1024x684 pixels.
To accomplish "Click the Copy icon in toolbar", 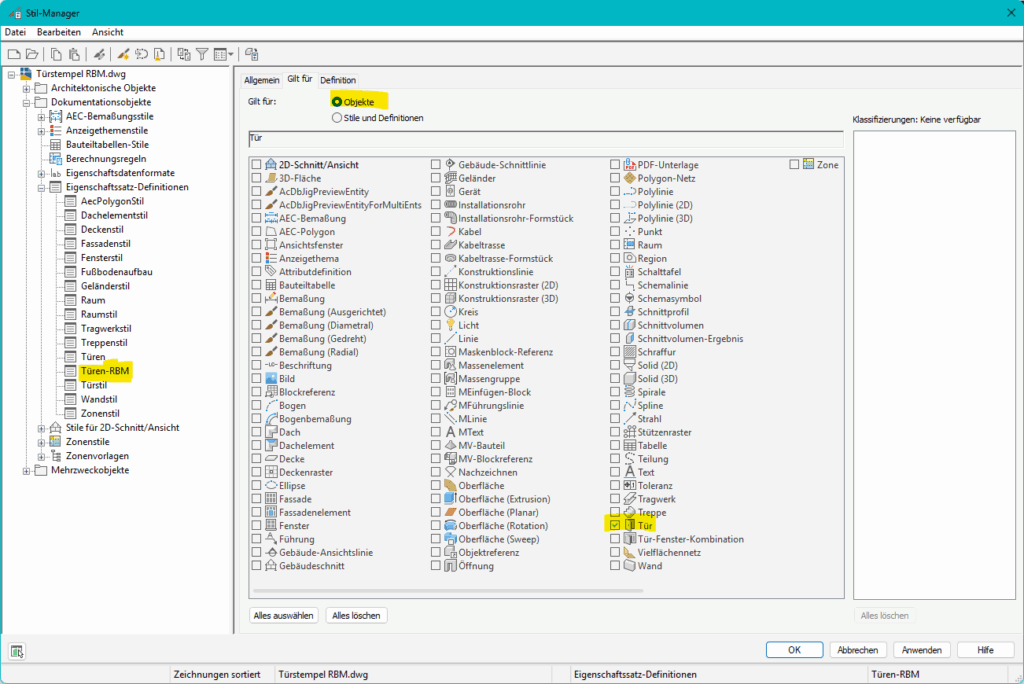I will [x=57, y=54].
